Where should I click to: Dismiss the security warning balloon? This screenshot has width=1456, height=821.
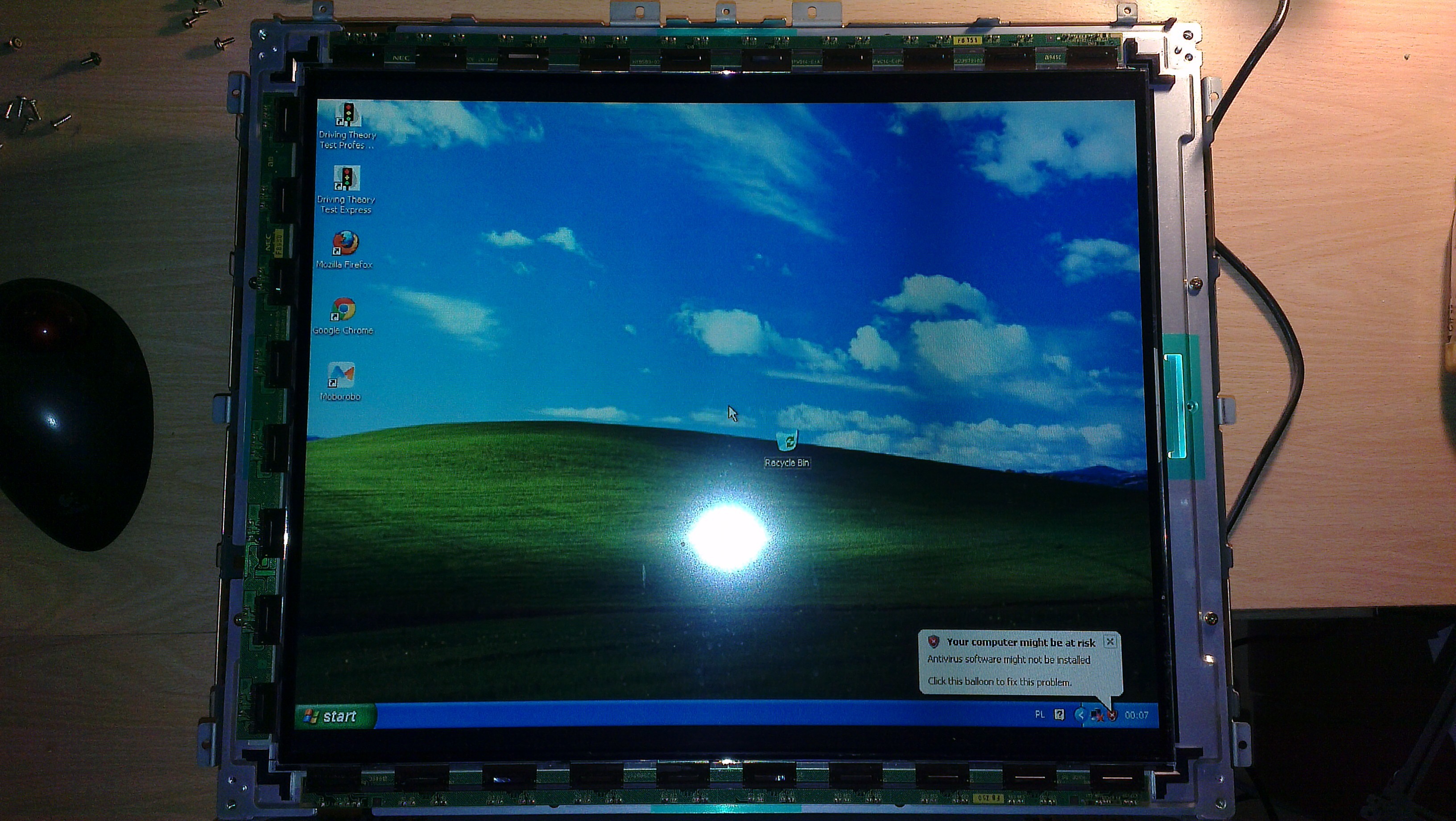1110,641
